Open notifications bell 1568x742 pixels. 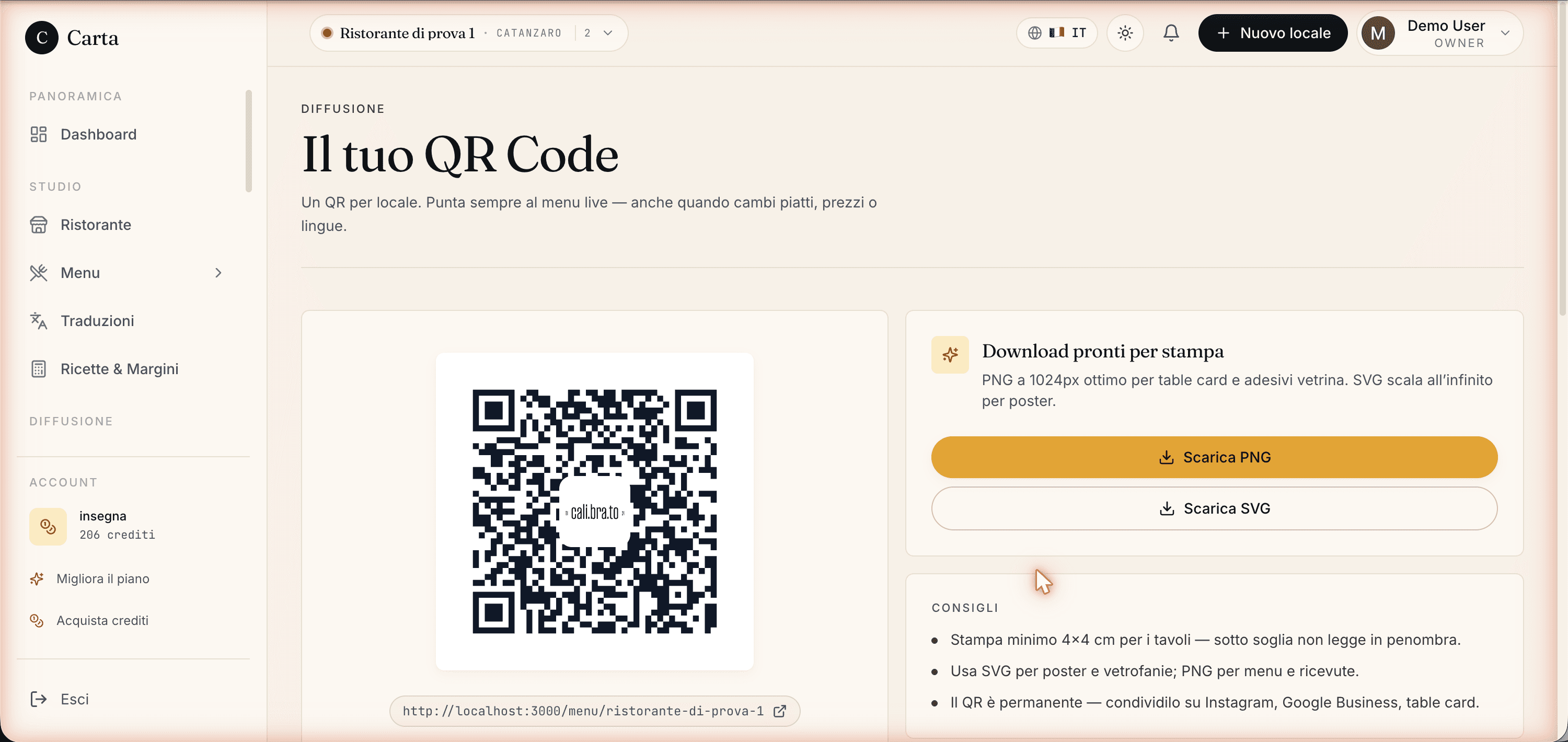pos(1171,33)
